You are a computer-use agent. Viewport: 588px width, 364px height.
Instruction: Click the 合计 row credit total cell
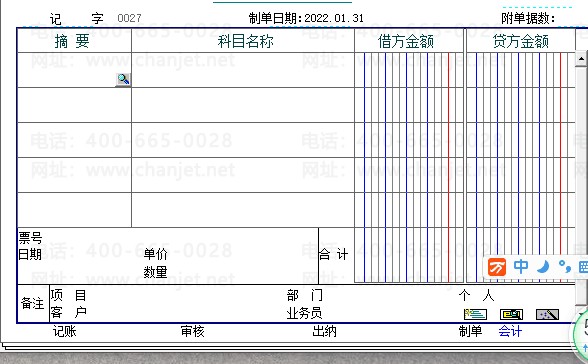[x=520, y=255]
